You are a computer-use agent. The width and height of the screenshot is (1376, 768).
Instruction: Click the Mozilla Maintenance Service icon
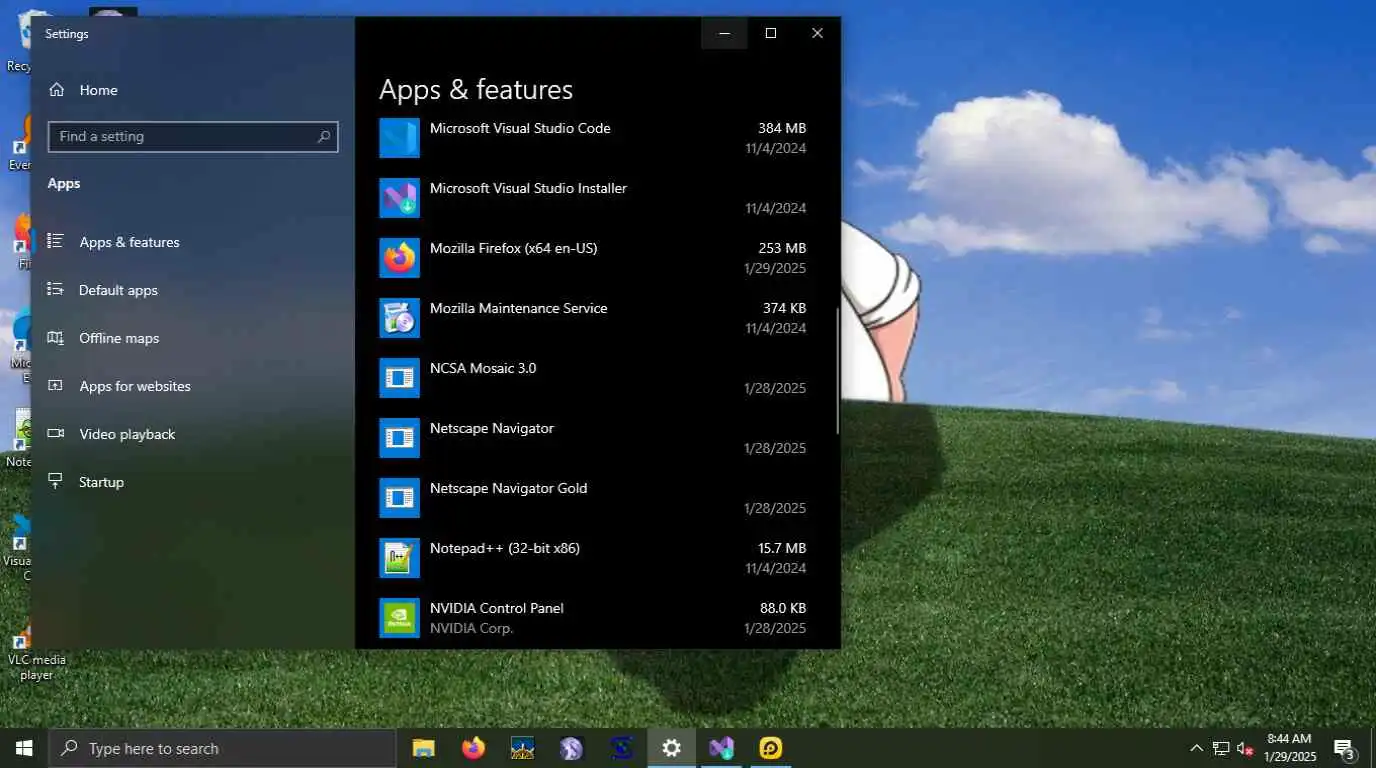(399, 318)
